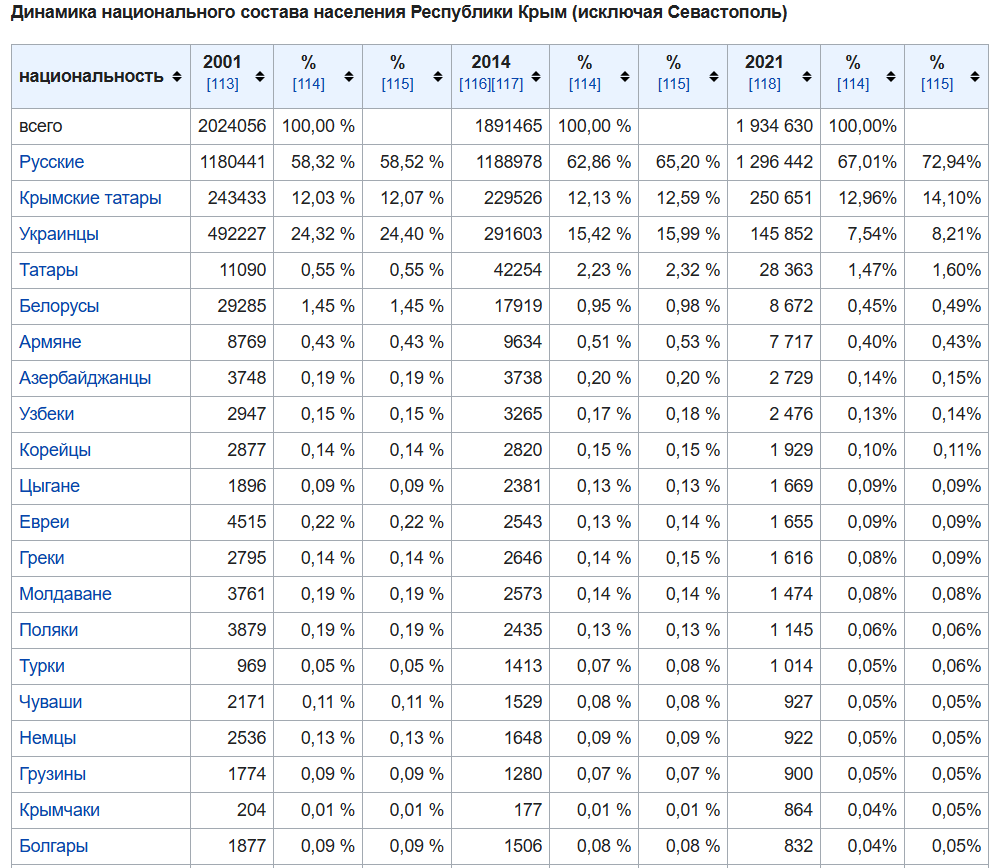Open the Цыгане link

click(x=49, y=487)
